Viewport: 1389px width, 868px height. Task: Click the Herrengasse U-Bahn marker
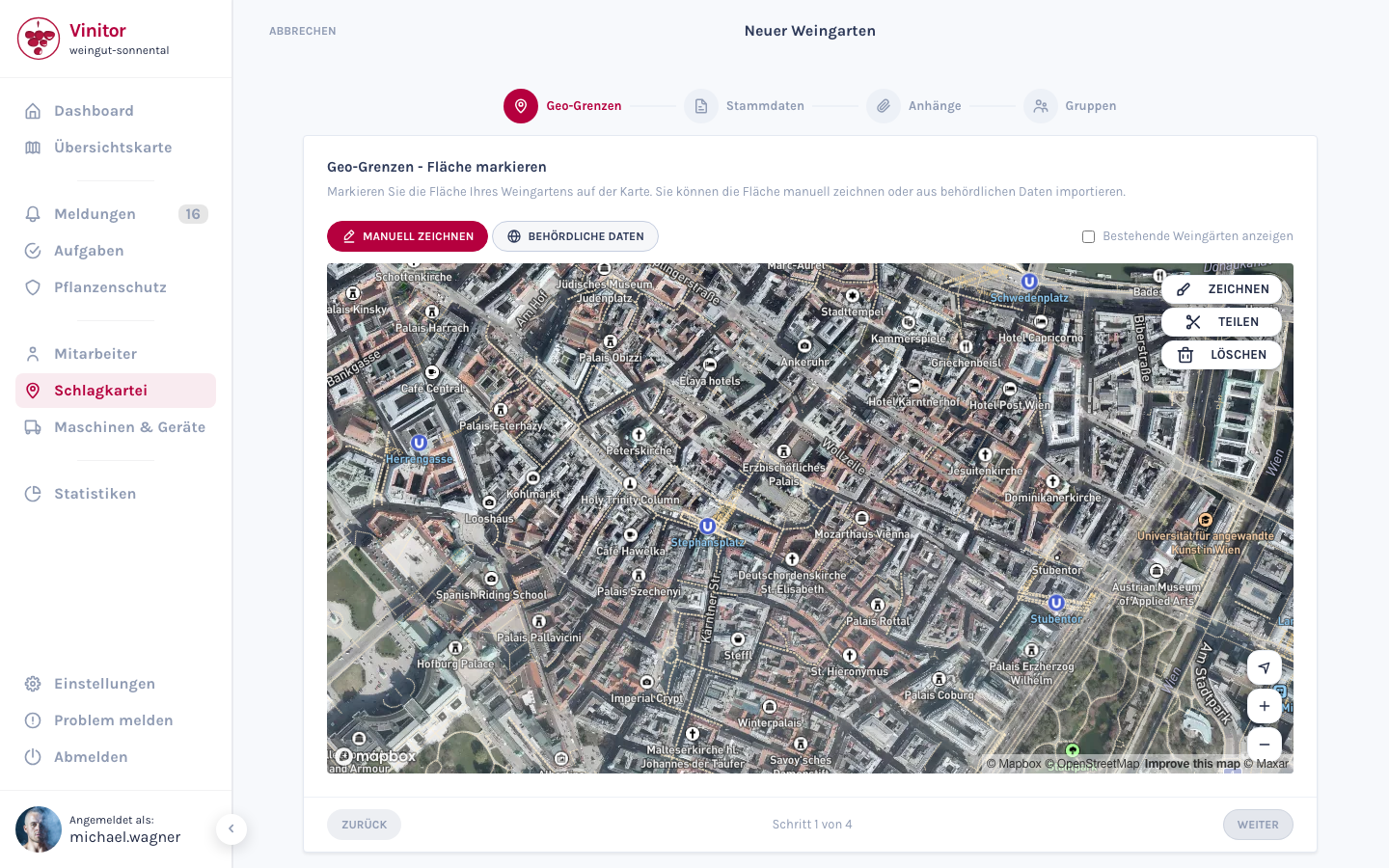tap(420, 444)
